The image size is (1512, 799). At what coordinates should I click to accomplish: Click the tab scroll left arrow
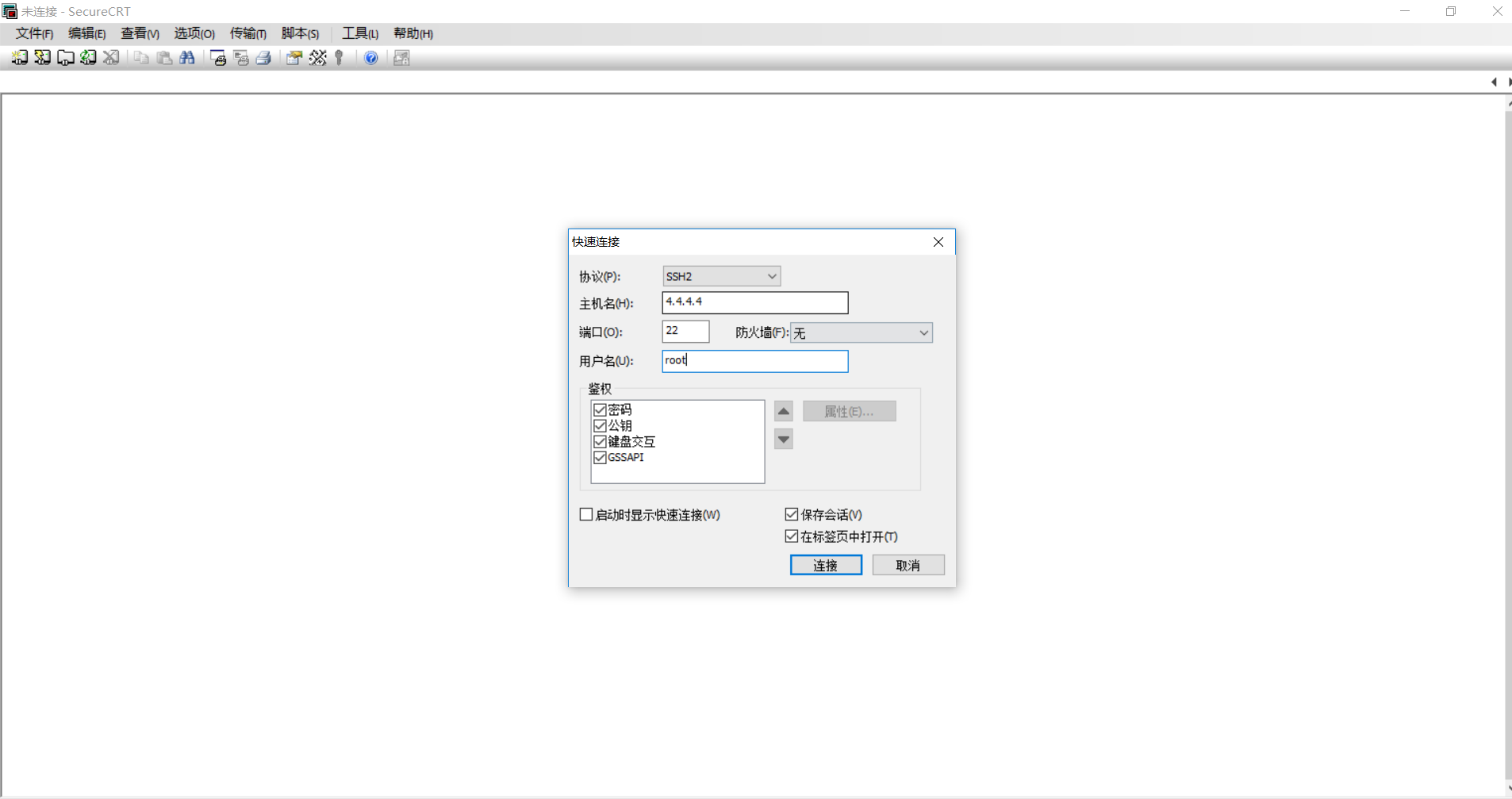pos(1494,82)
